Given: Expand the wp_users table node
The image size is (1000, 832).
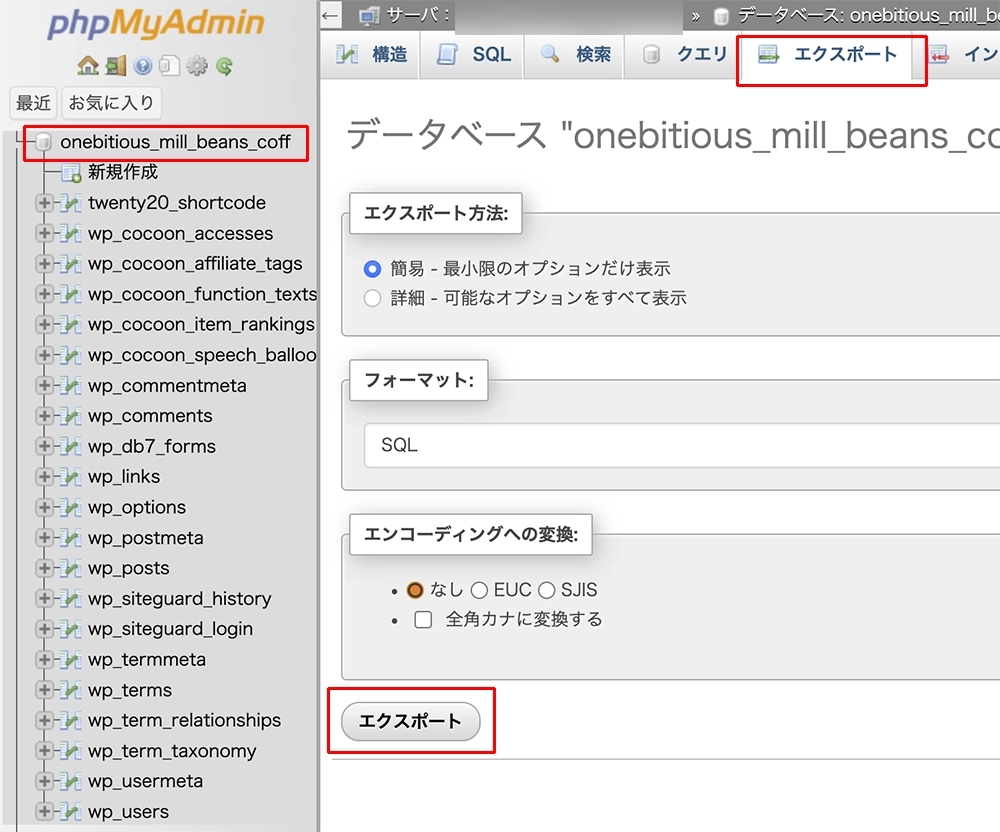Looking at the screenshot, I should click(x=44, y=811).
